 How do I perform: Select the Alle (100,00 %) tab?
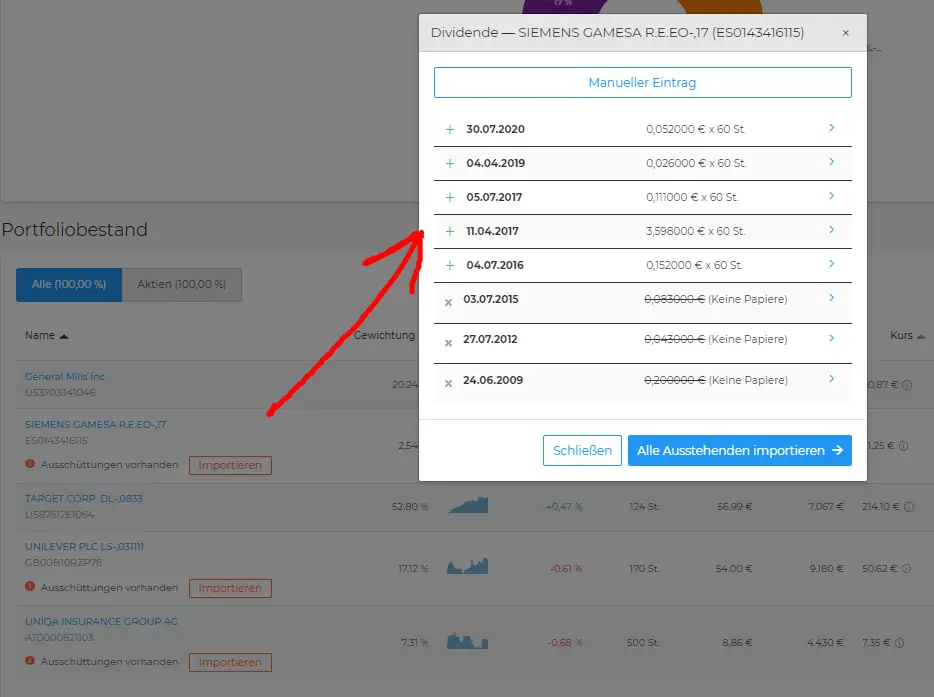coord(69,285)
